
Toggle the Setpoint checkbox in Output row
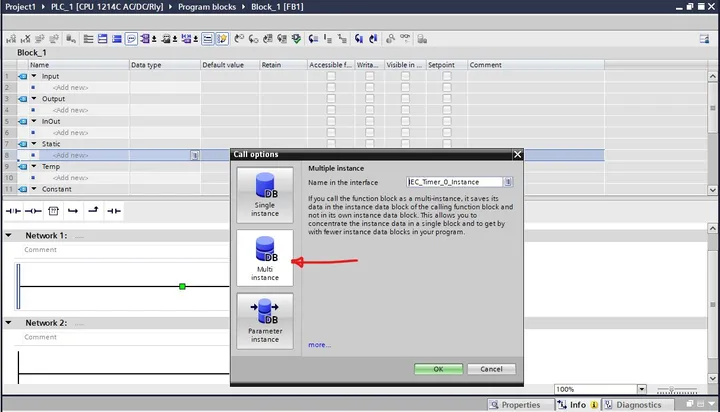pyautogui.click(x=447, y=99)
